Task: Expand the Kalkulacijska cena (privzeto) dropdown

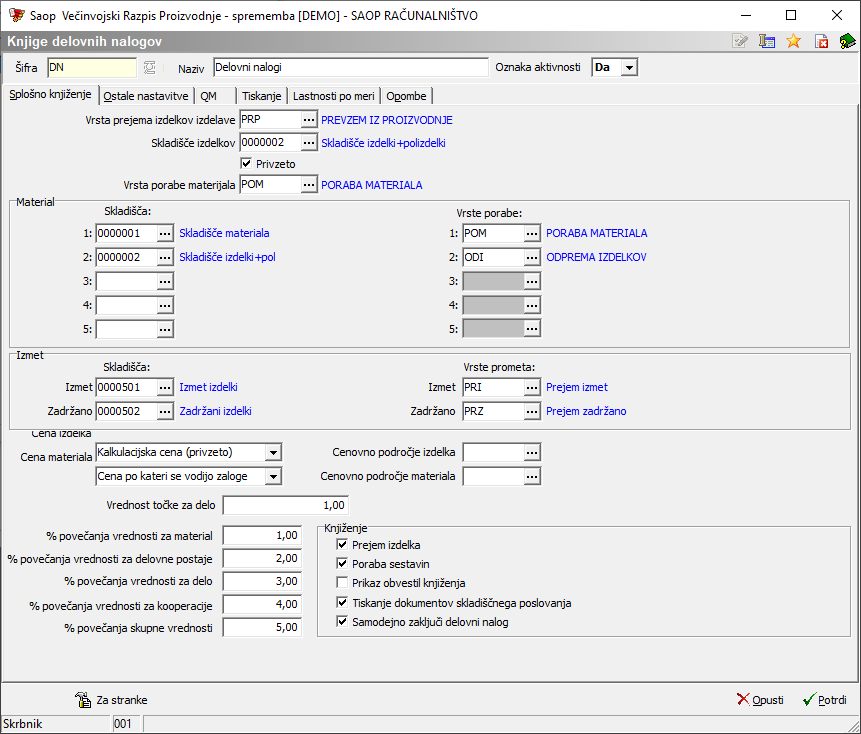Action: point(273,452)
